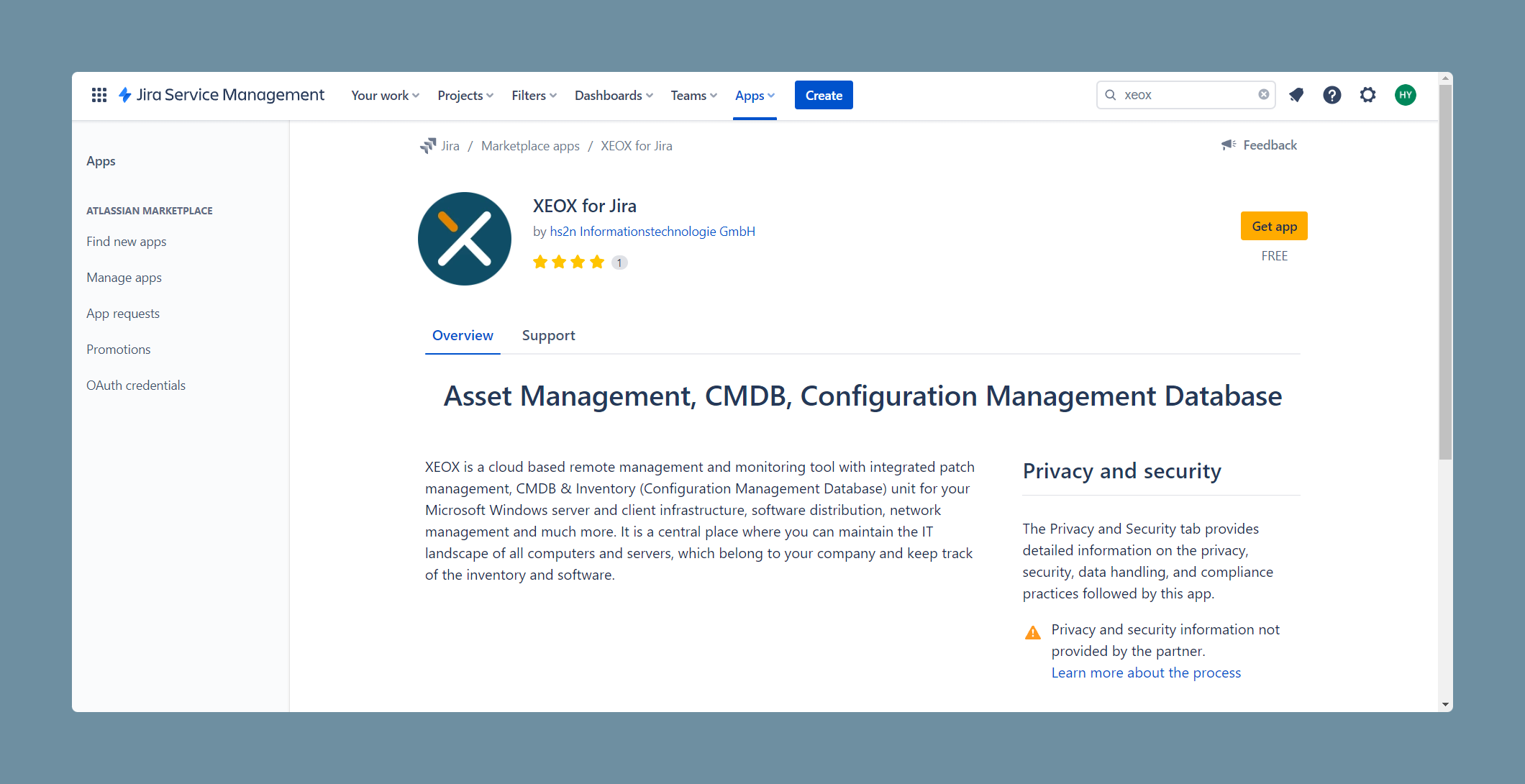This screenshot has height=784, width=1525.
Task: Open the settings gear icon
Action: (1368, 95)
